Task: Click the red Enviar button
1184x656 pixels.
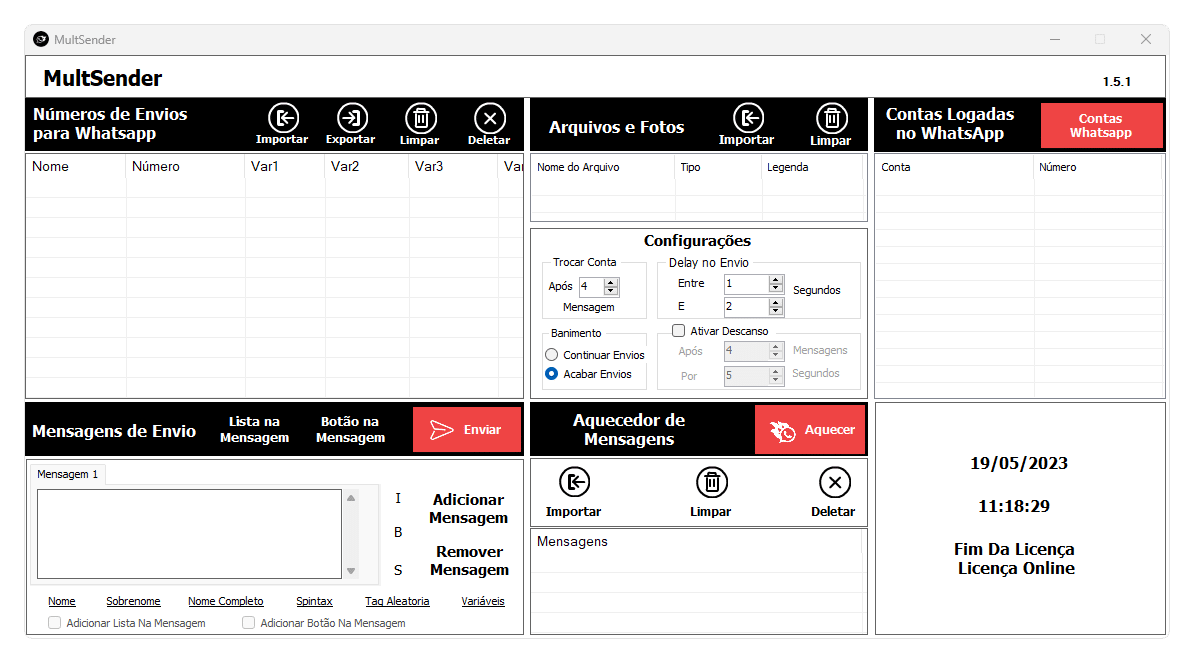Action: pyautogui.click(x=467, y=430)
